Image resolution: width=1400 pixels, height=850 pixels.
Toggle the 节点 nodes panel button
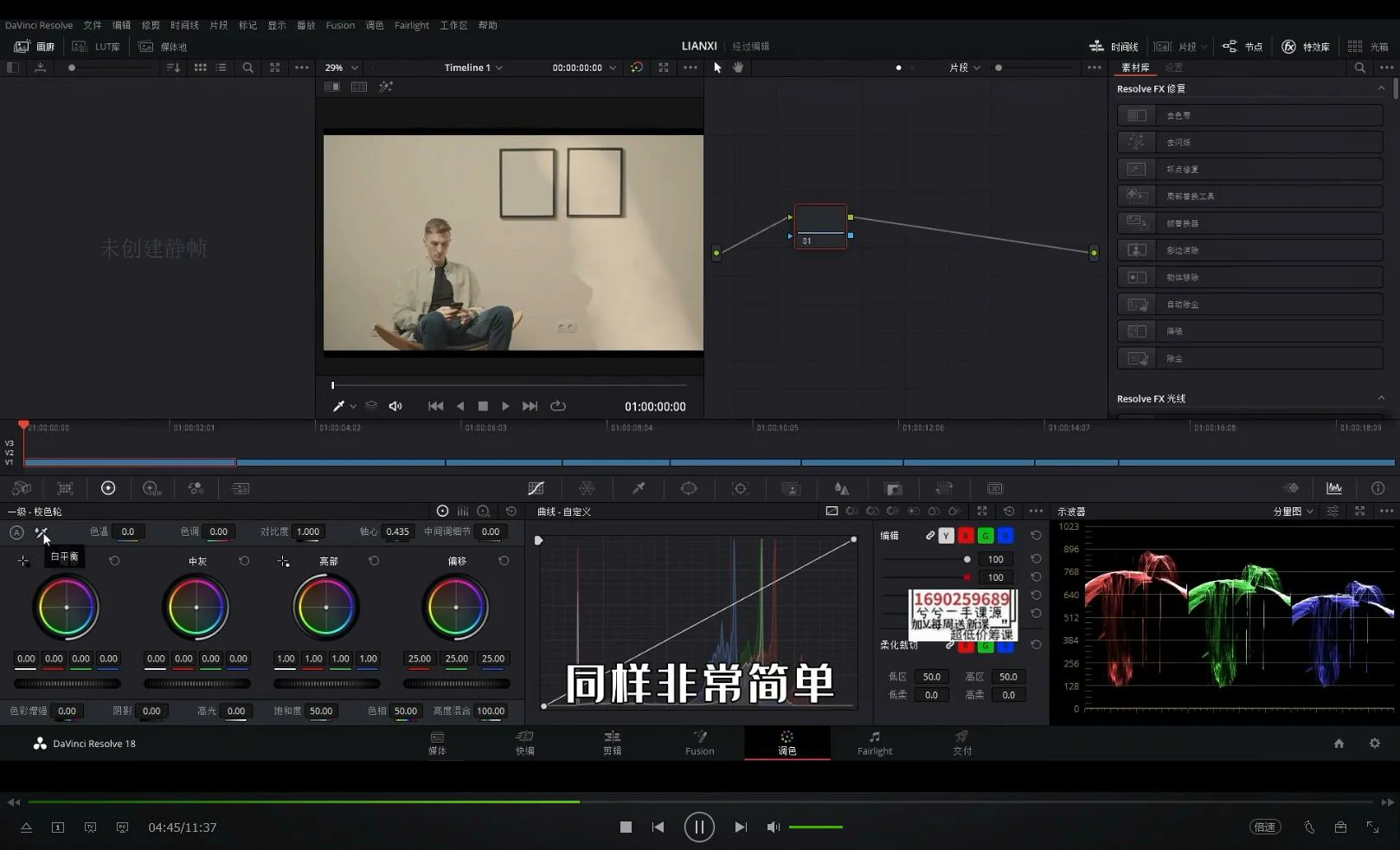tap(1243, 47)
